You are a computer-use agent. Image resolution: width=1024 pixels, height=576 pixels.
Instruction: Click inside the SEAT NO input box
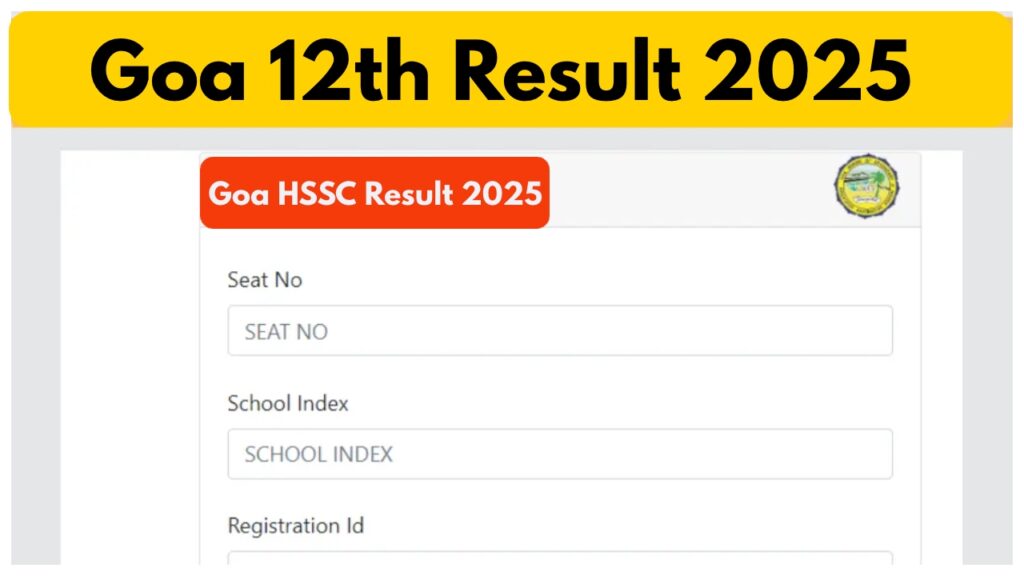point(560,330)
